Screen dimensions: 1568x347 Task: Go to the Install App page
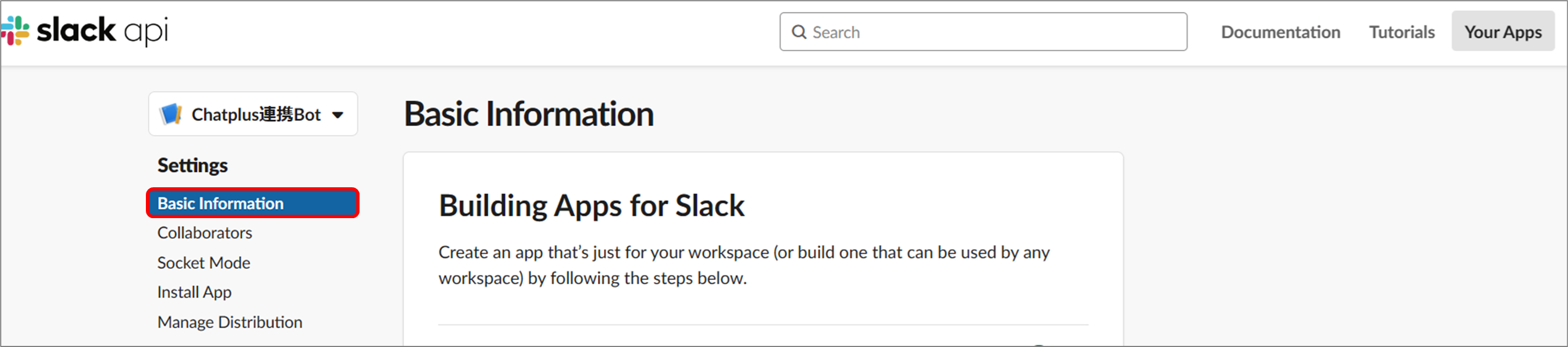point(194,292)
